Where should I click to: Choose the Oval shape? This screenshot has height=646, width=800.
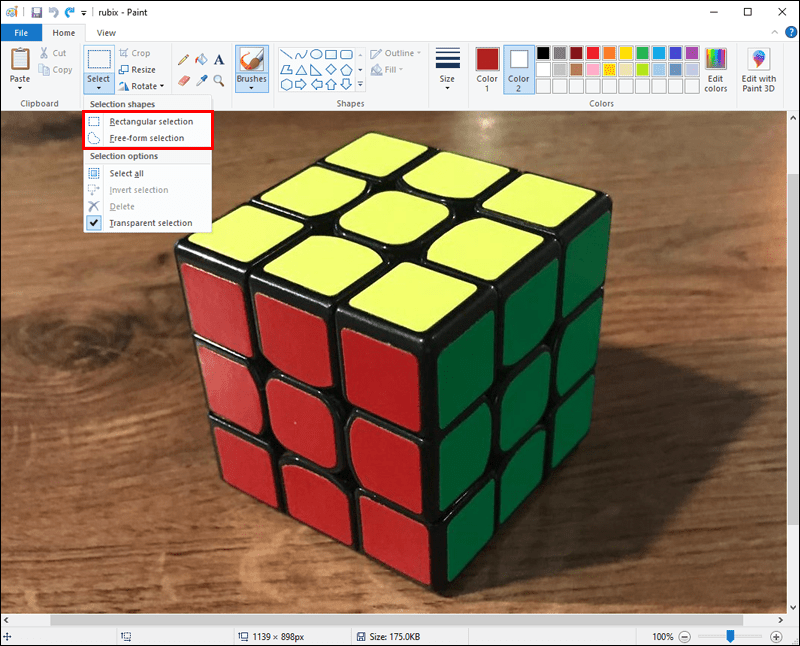[x=316, y=55]
